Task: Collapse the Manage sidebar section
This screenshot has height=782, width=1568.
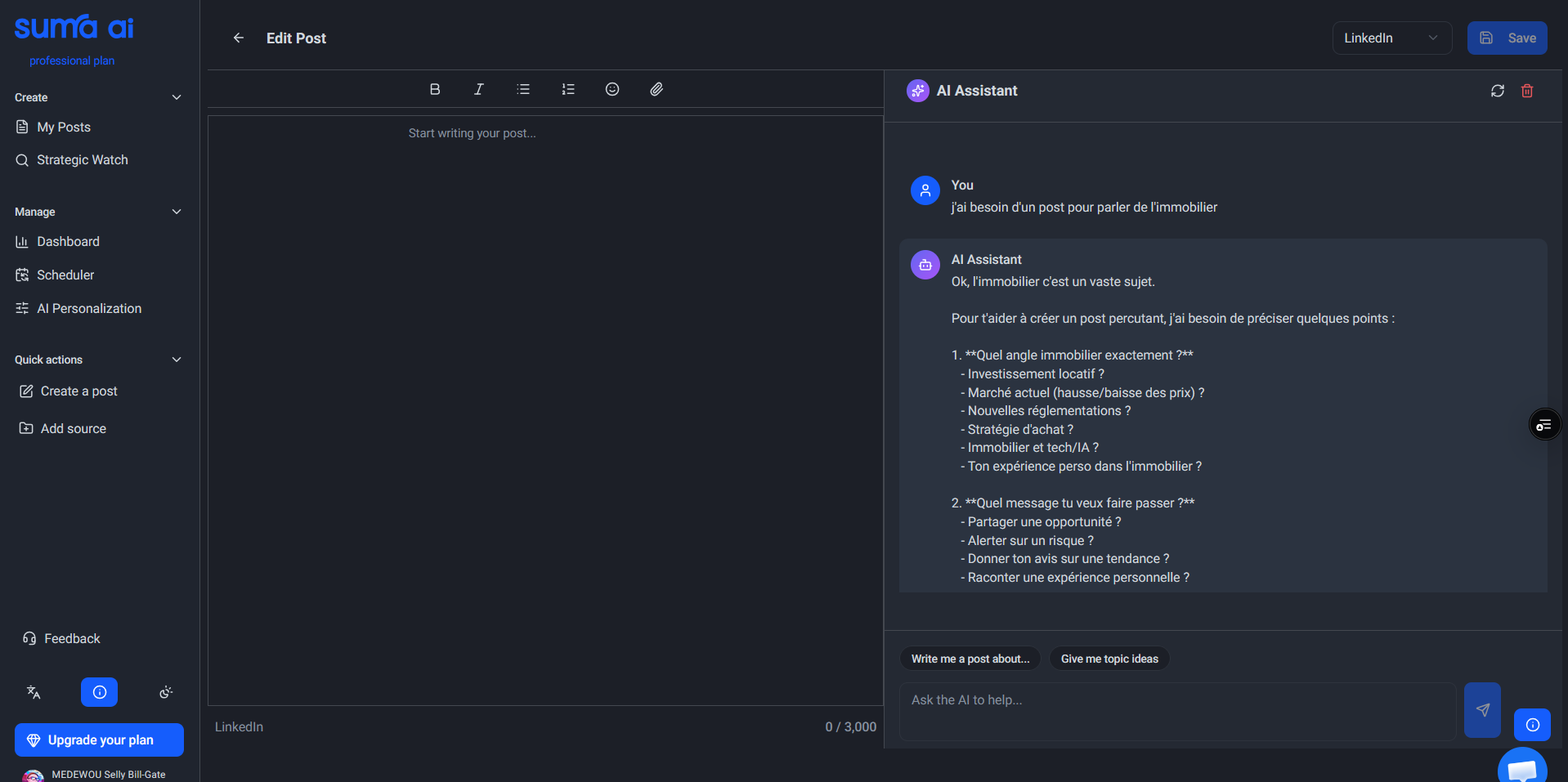Action: 177,212
